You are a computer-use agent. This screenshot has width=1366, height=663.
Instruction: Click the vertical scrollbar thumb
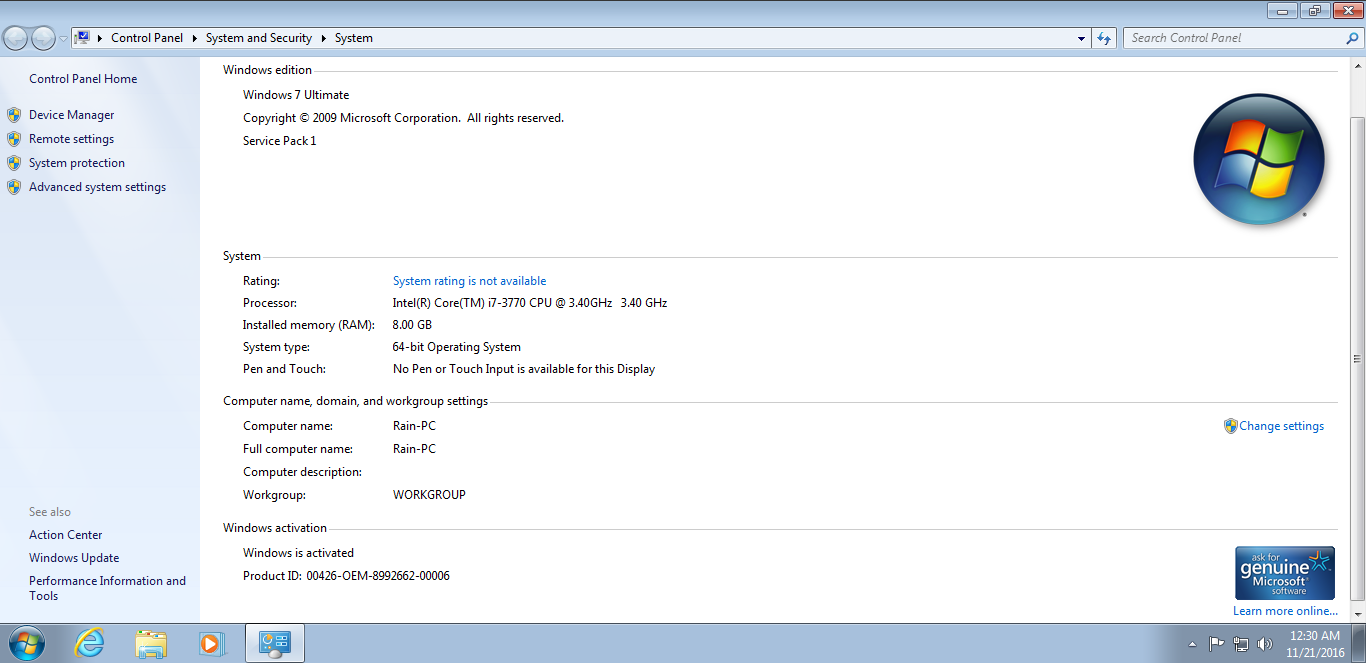(1358, 359)
